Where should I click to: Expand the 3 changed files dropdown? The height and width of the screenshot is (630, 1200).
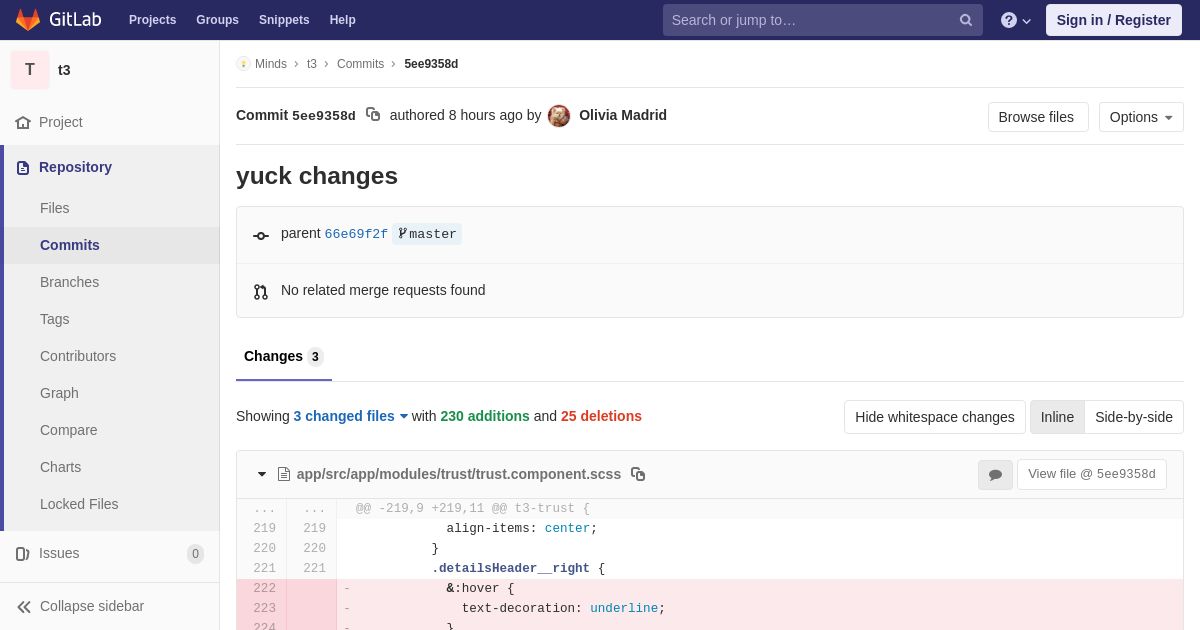(x=350, y=416)
